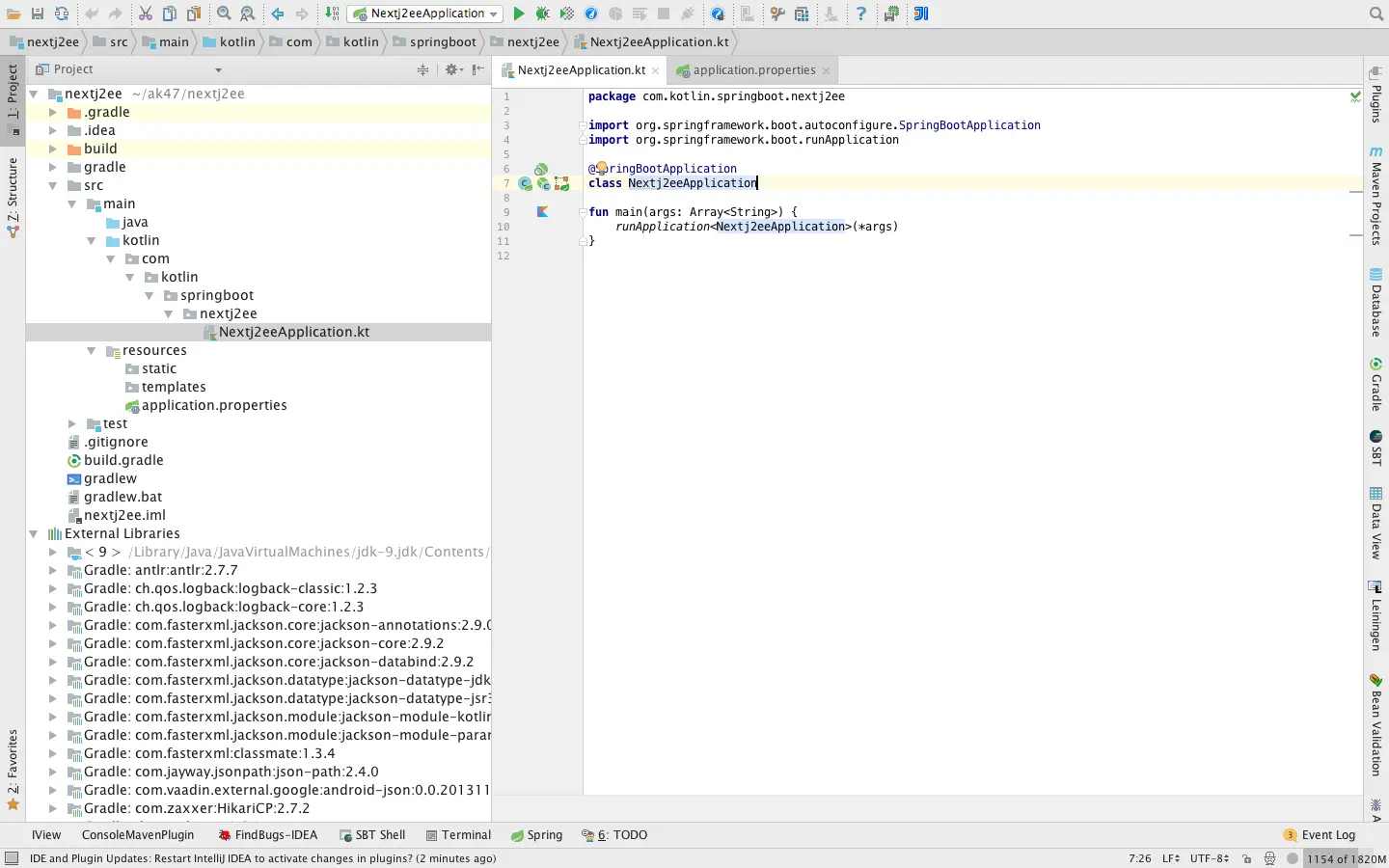This screenshot has width=1389, height=868.
Task: Switch to application.properties editor tab
Action: point(753,70)
